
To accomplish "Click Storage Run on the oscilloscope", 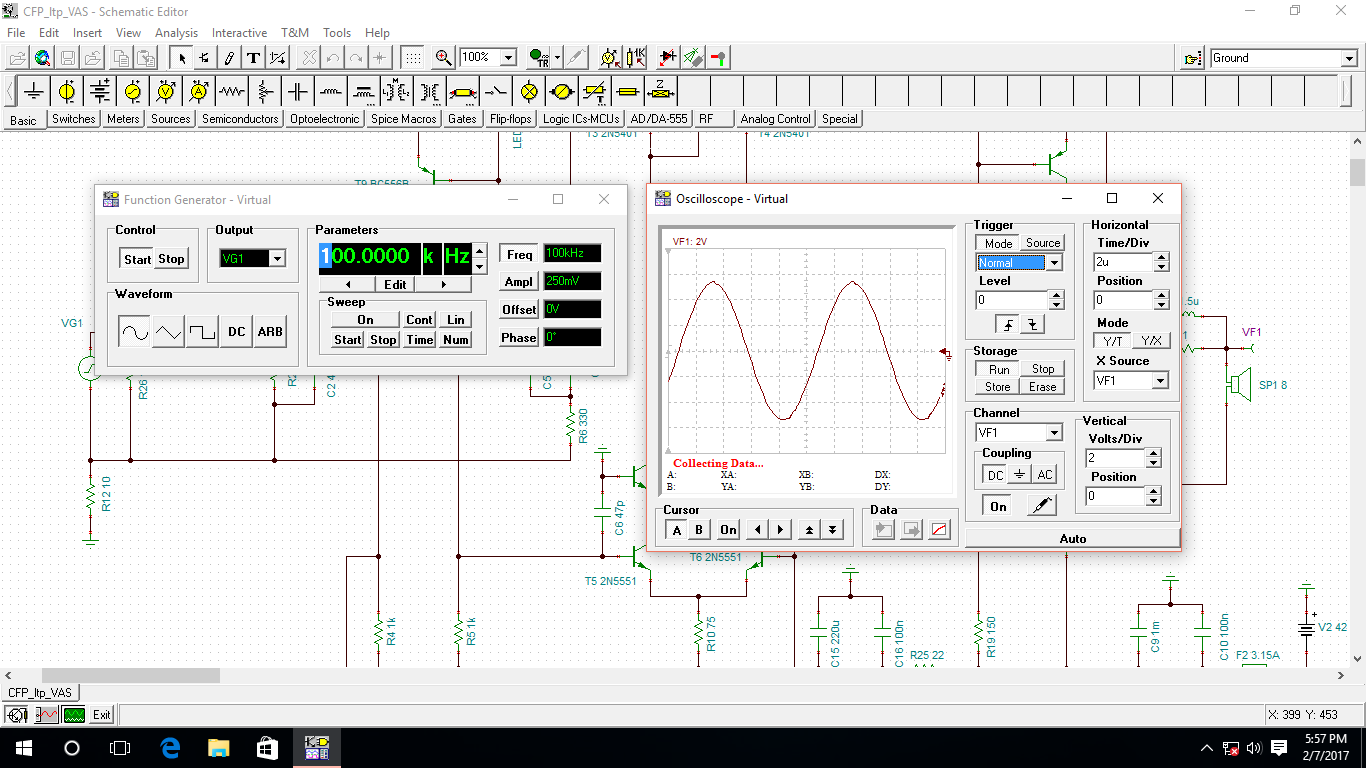I will coord(999,369).
